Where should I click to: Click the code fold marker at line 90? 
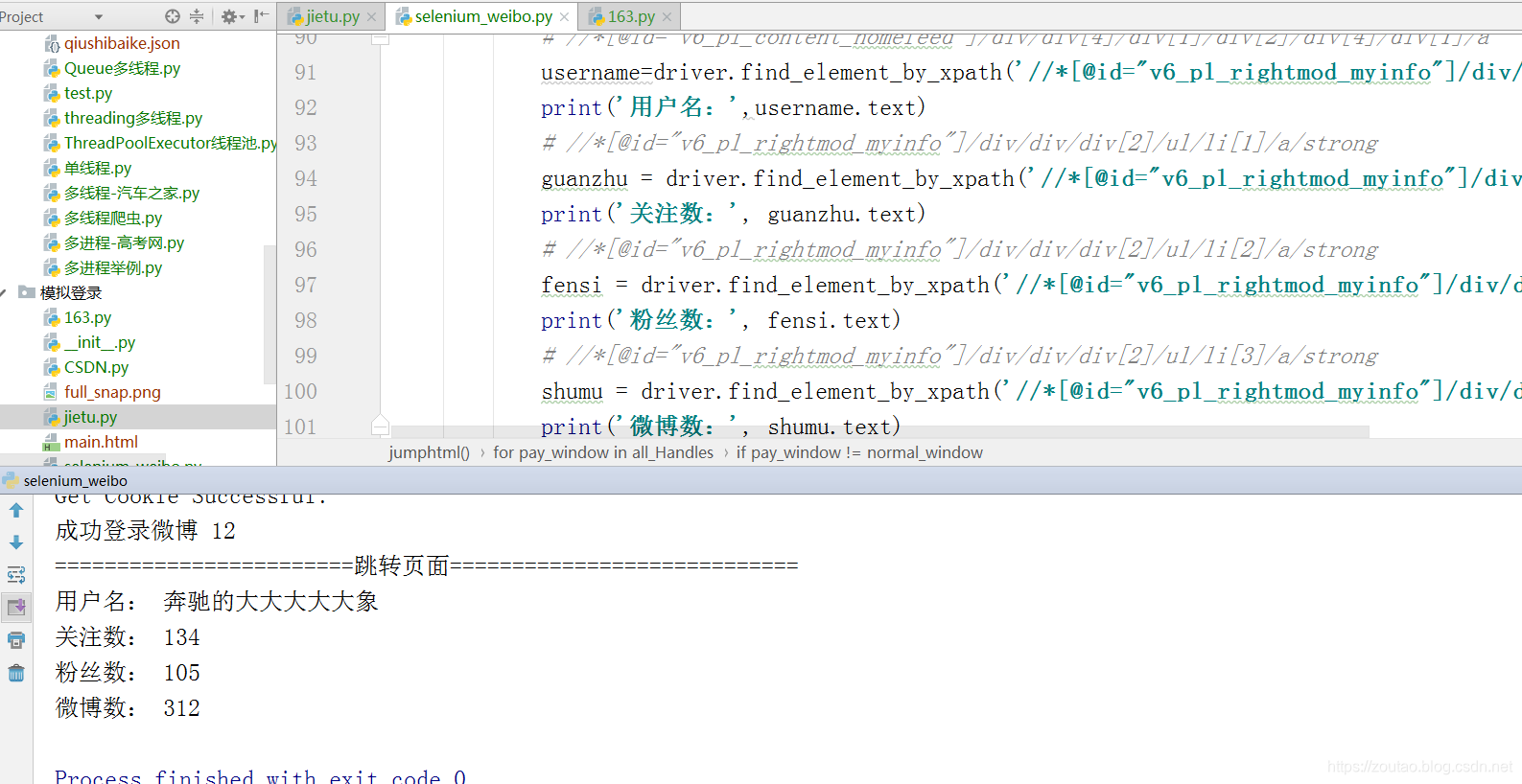[x=381, y=39]
